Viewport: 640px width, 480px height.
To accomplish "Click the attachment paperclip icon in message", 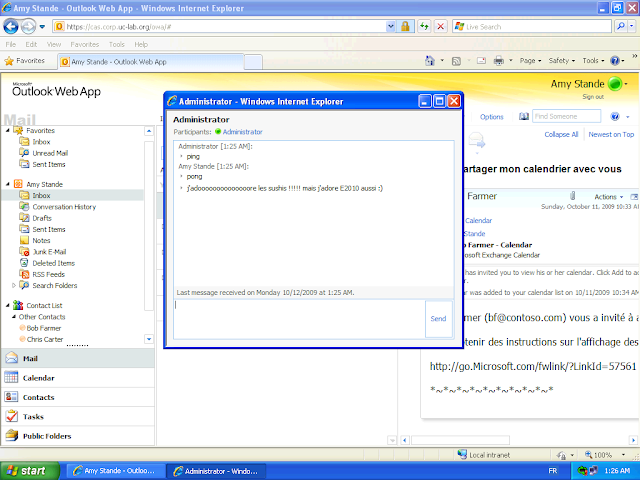I will tap(573, 196).
